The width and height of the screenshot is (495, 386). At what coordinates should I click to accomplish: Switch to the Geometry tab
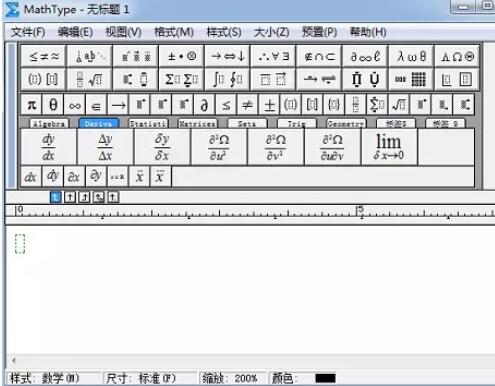(346, 124)
